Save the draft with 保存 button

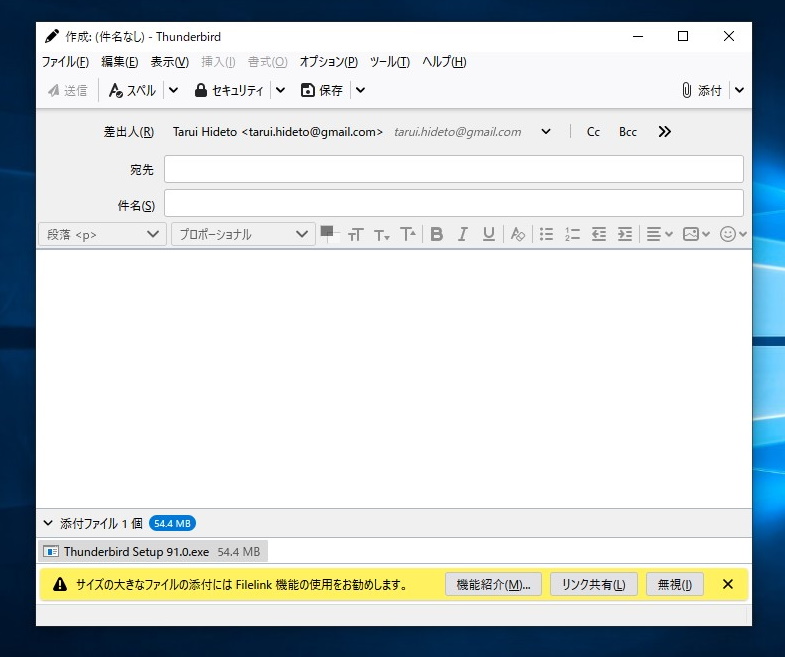[322, 91]
